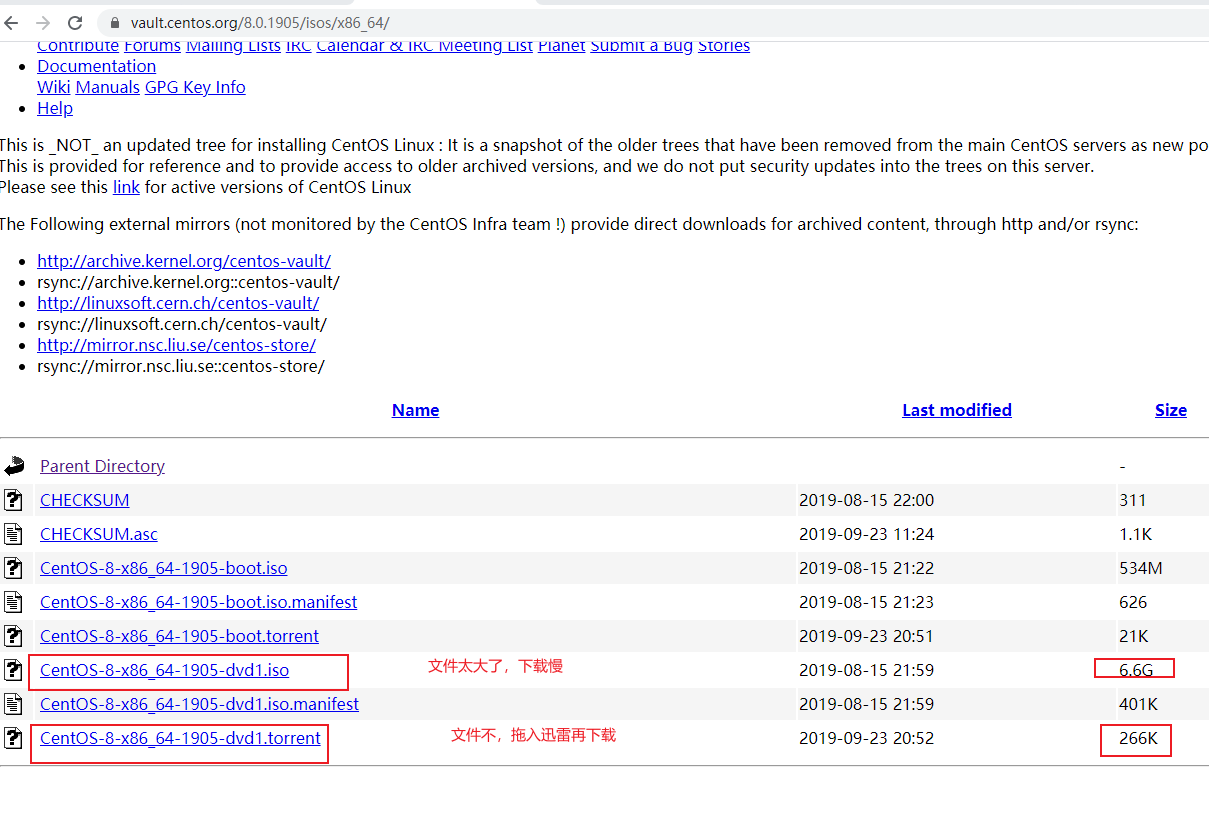Screen dimensions: 1209x823
Task: Open CentOS-8-x86_64-1905-boot.iso.manifest link
Action: click(x=199, y=602)
